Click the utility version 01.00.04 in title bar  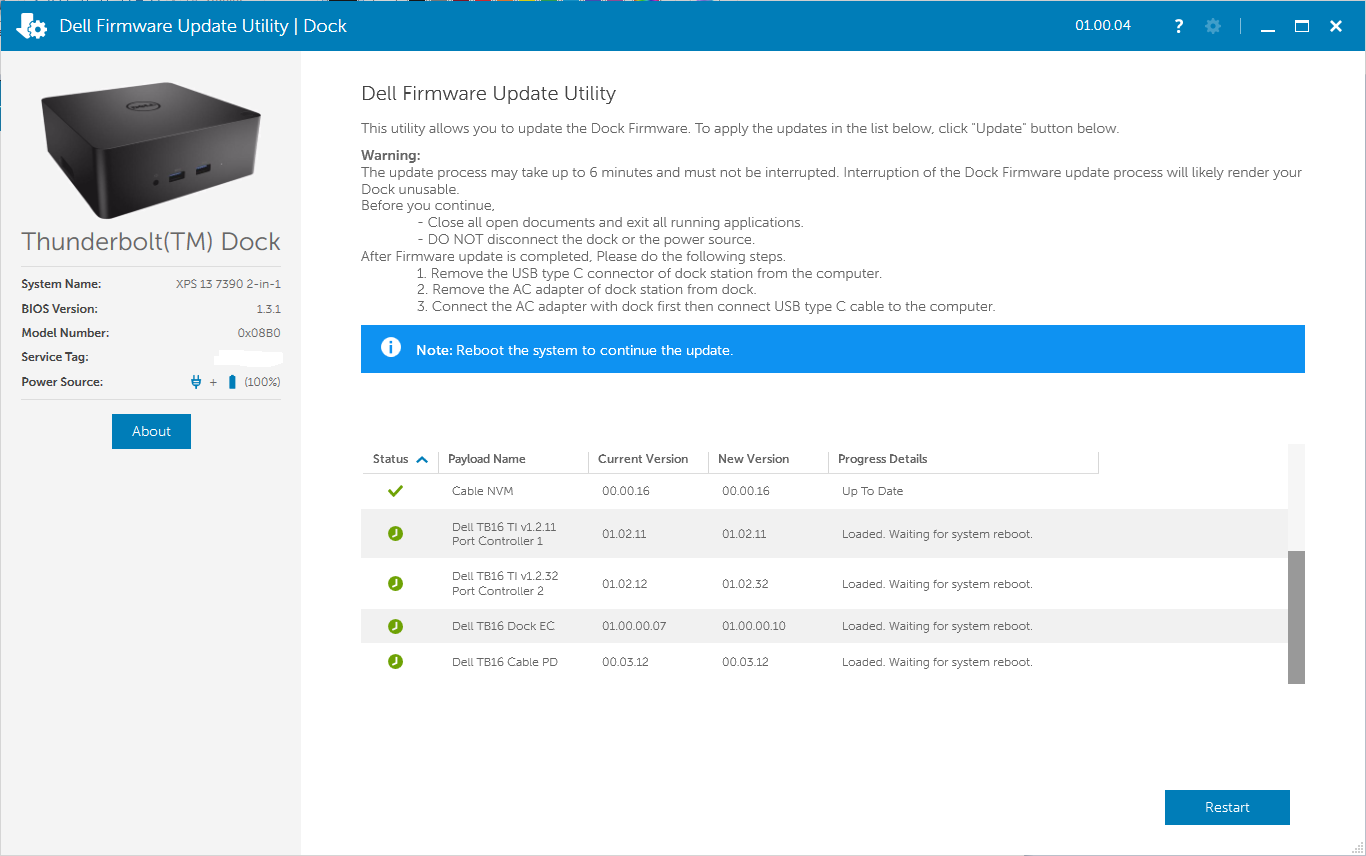[1103, 26]
